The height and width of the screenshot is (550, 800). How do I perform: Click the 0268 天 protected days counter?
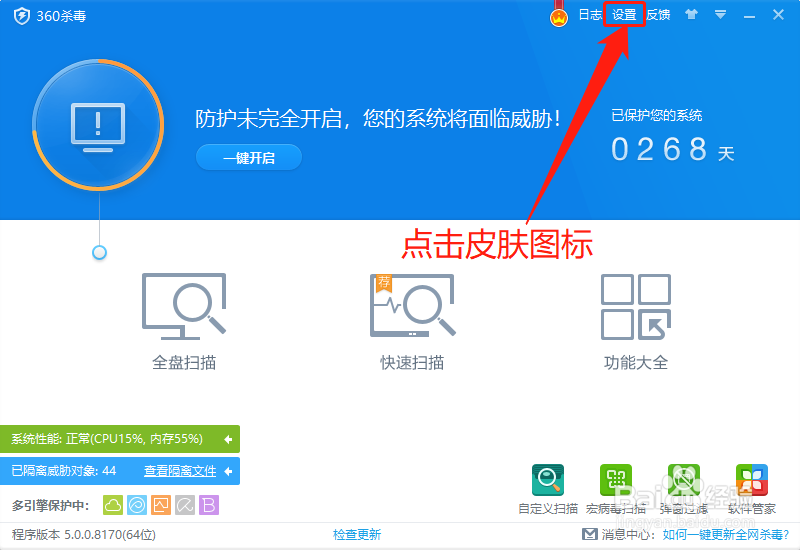(672, 150)
